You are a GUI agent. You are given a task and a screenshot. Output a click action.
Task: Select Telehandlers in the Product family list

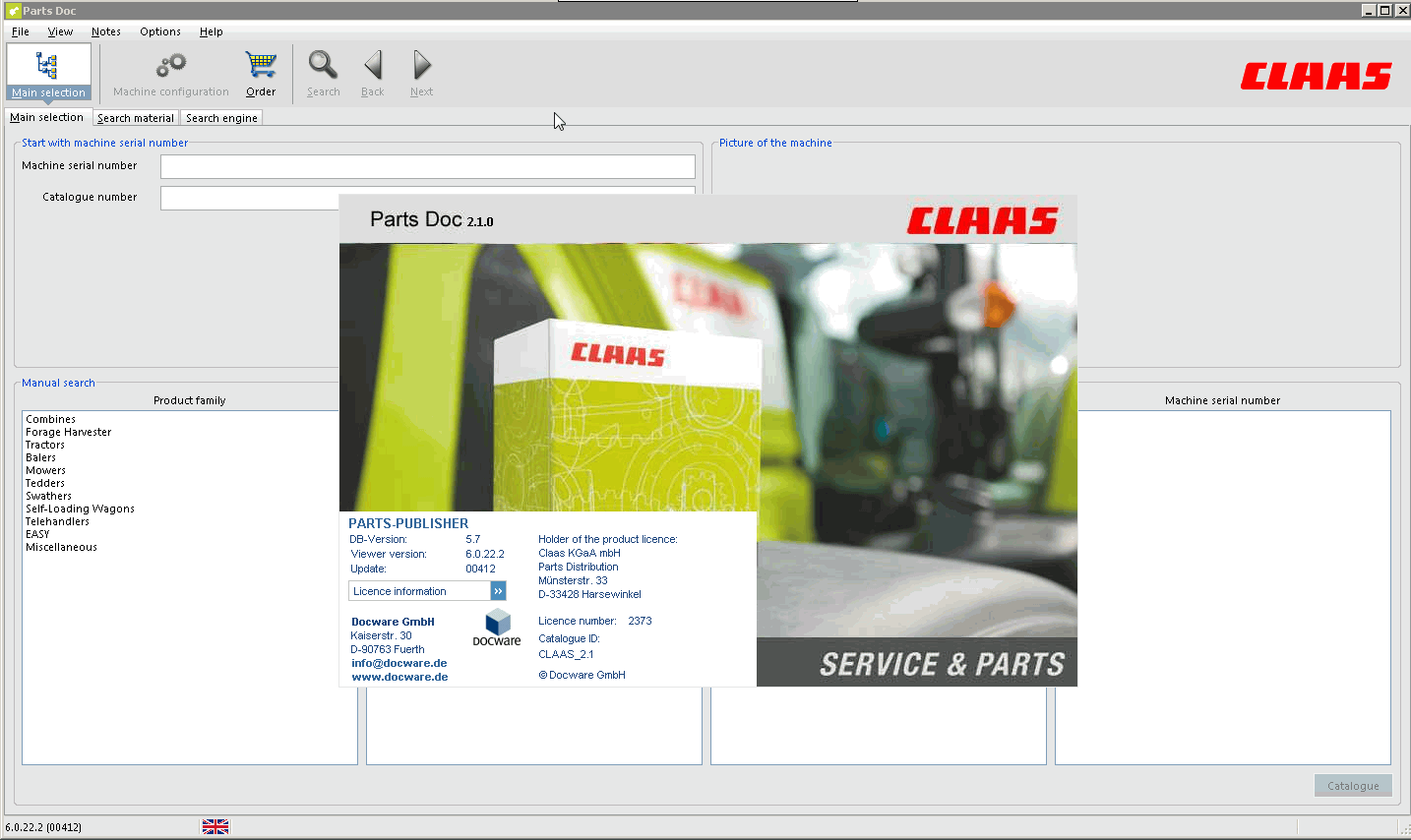point(57,521)
